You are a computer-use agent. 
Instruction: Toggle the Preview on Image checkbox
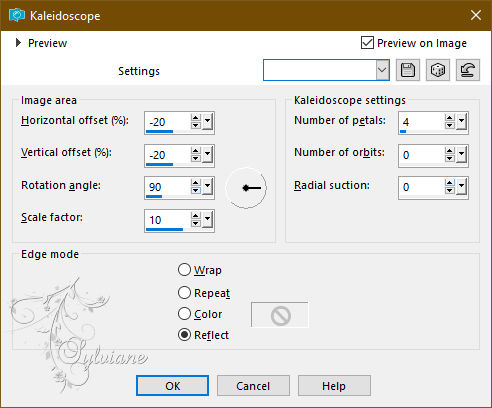point(367,43)
